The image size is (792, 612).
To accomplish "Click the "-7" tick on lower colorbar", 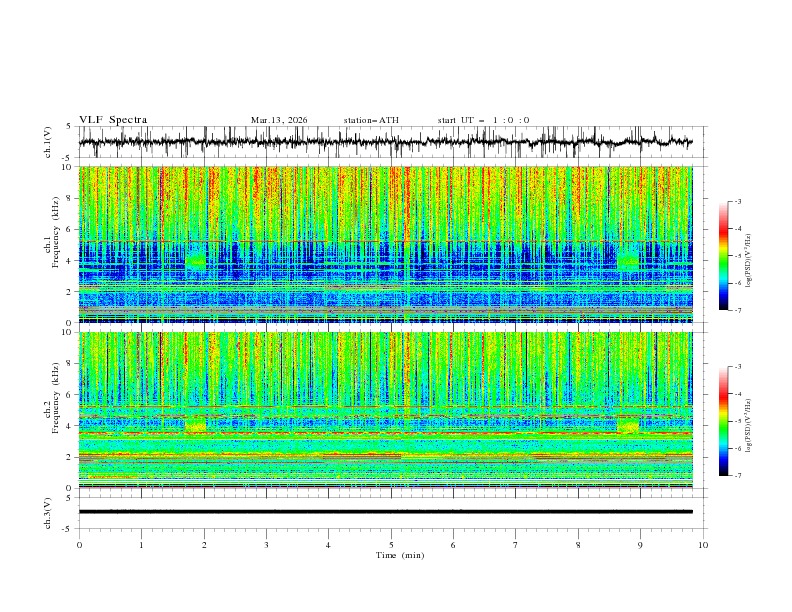I will (737, 476).
